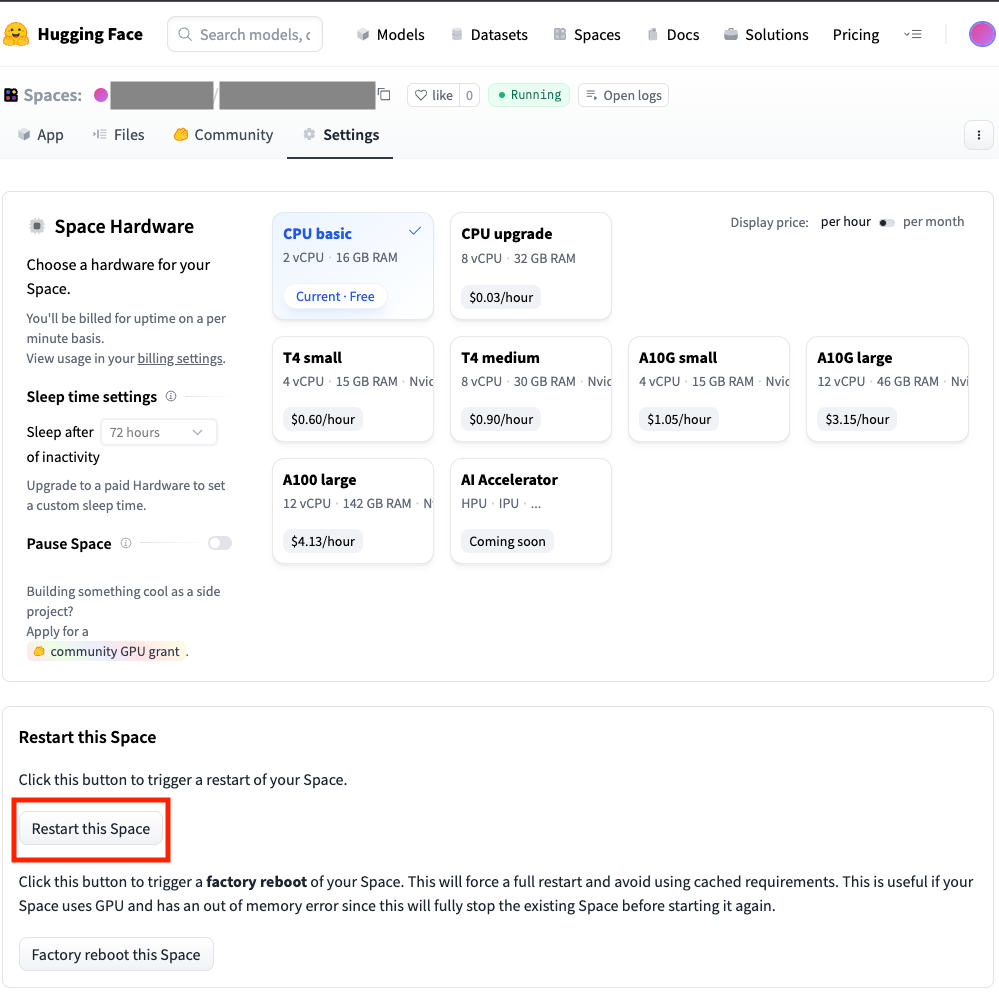Open the Sleep after 72 hours dropdown
The image size is (999, 997).
tap(158, 432)
